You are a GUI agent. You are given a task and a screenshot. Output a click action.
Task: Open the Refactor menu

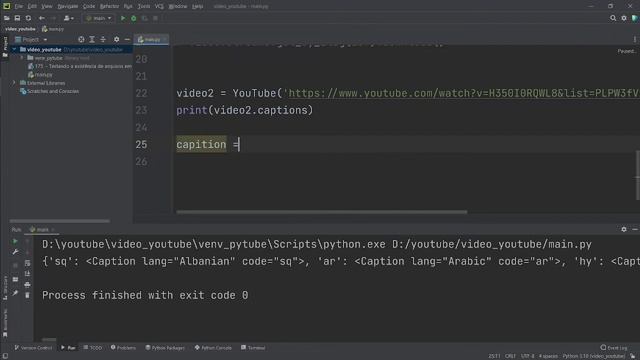[x=109, y=6]
